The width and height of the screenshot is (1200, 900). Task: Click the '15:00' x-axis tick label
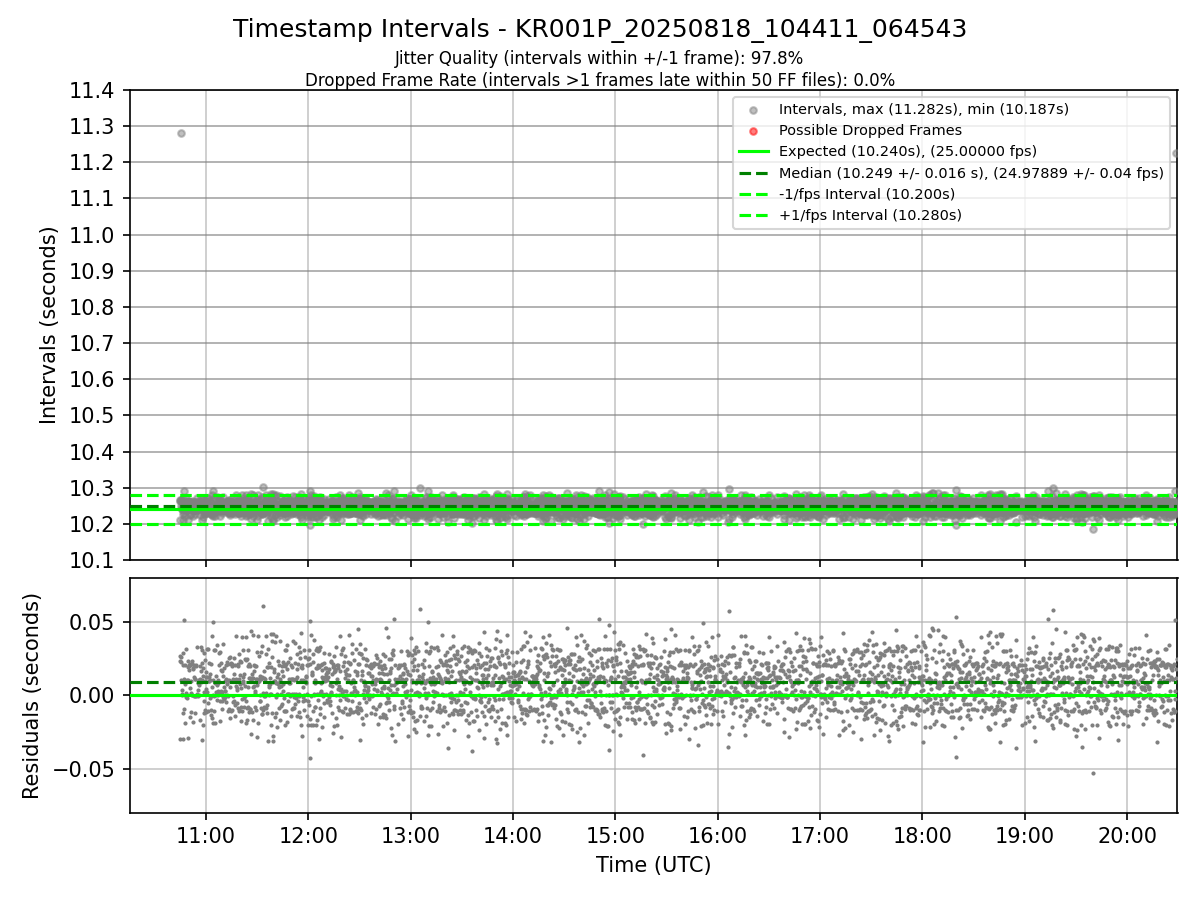[x=615, y=834]
